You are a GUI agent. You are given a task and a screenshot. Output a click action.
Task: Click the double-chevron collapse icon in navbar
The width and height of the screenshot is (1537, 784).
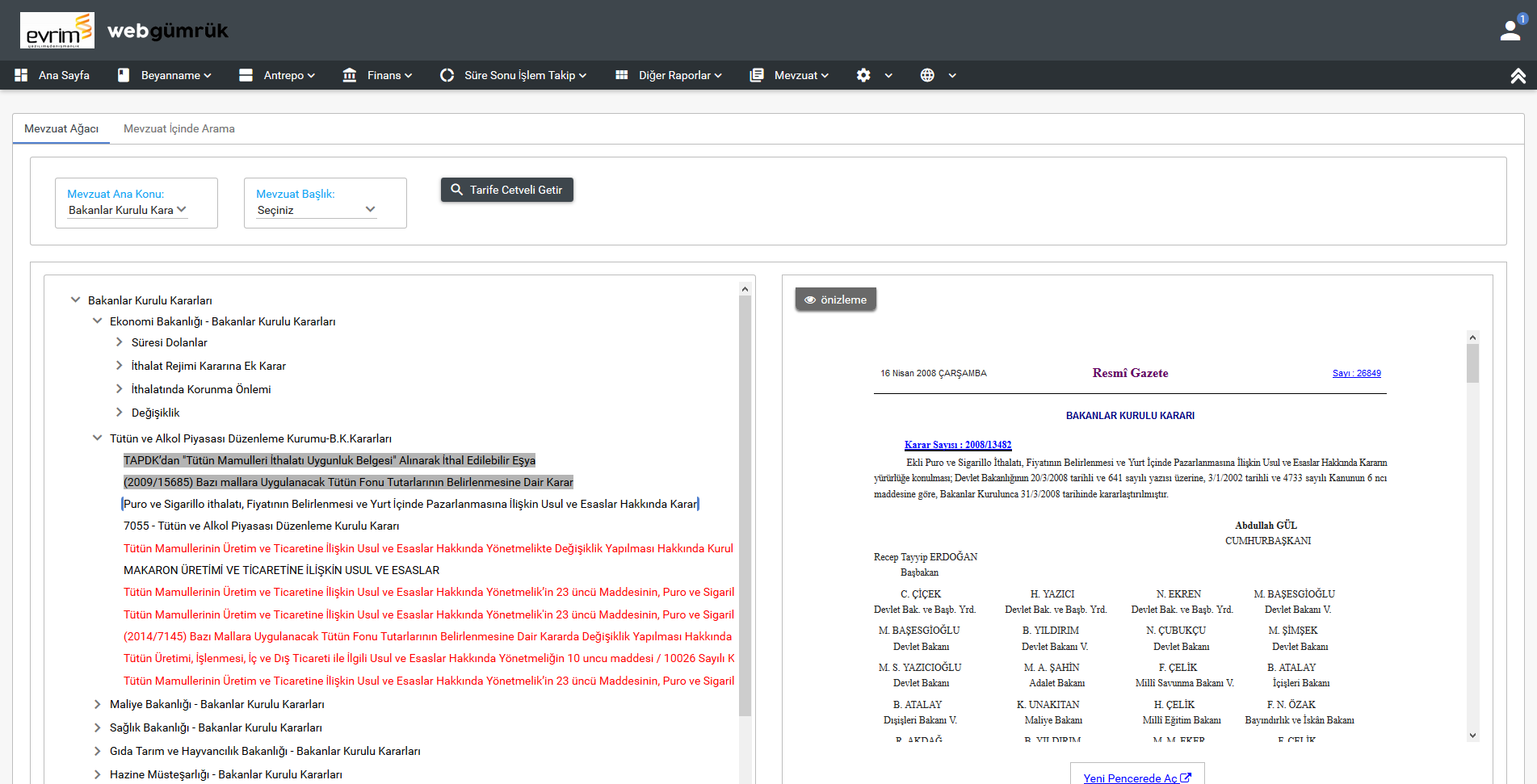1518,75
